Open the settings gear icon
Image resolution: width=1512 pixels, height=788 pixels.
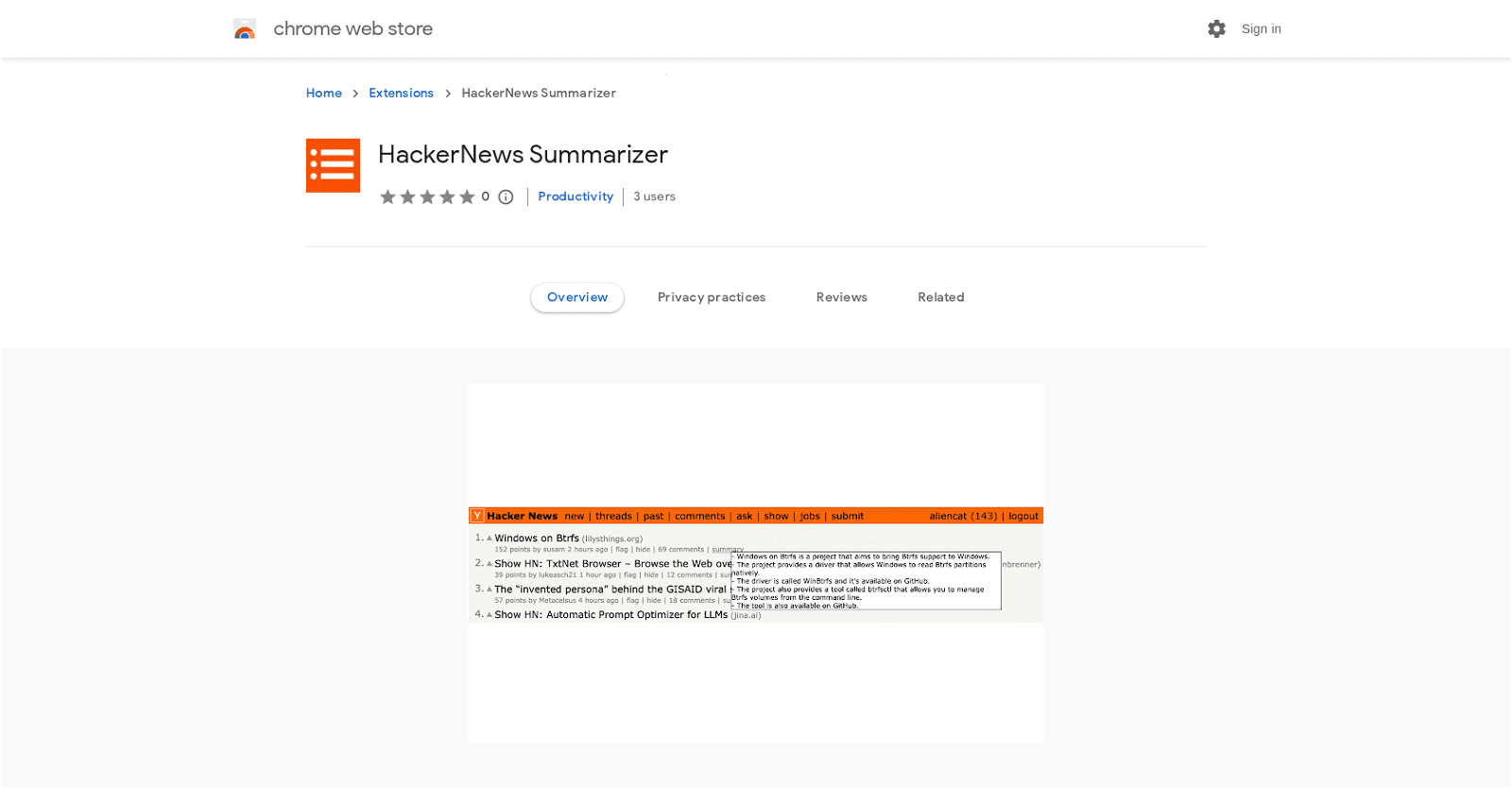coord(1215,28)
